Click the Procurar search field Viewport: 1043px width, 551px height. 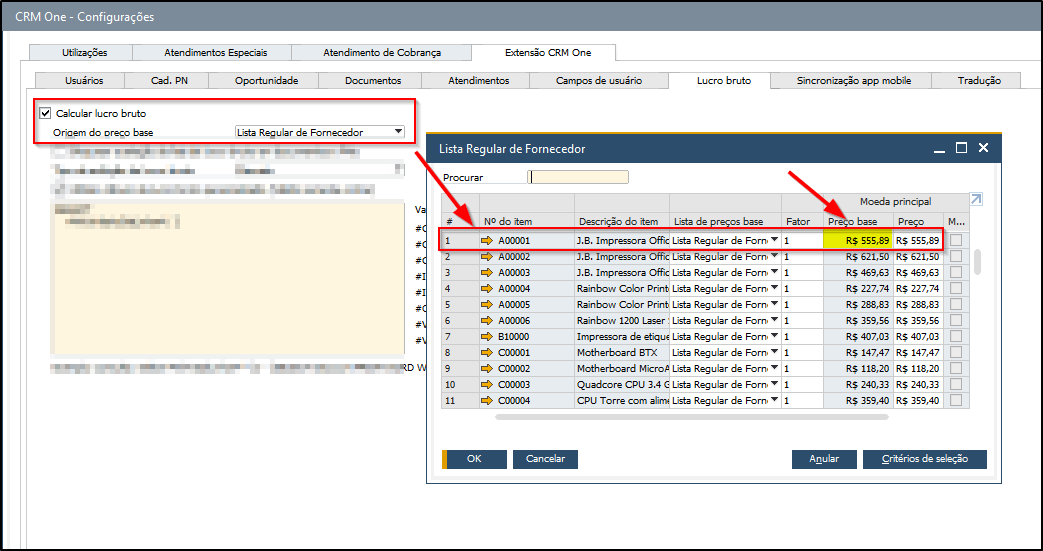(x=578, y=177)
